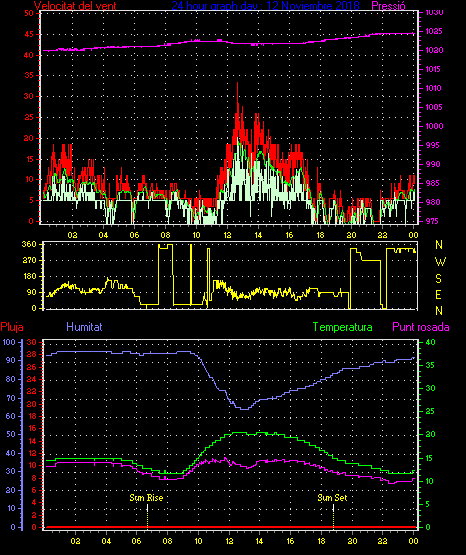Click the 'Velocitat del vent' wind speed label
Screen dimensions: 466x555
point(75,6)
